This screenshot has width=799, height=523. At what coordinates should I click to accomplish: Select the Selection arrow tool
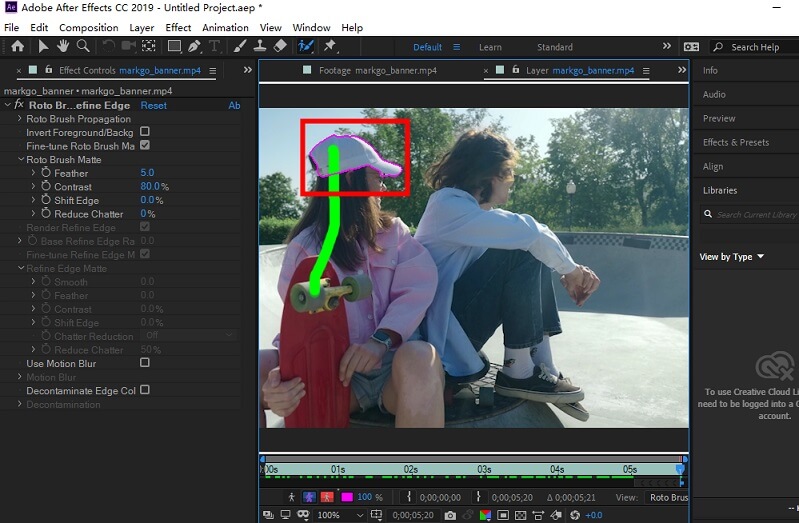43,46
